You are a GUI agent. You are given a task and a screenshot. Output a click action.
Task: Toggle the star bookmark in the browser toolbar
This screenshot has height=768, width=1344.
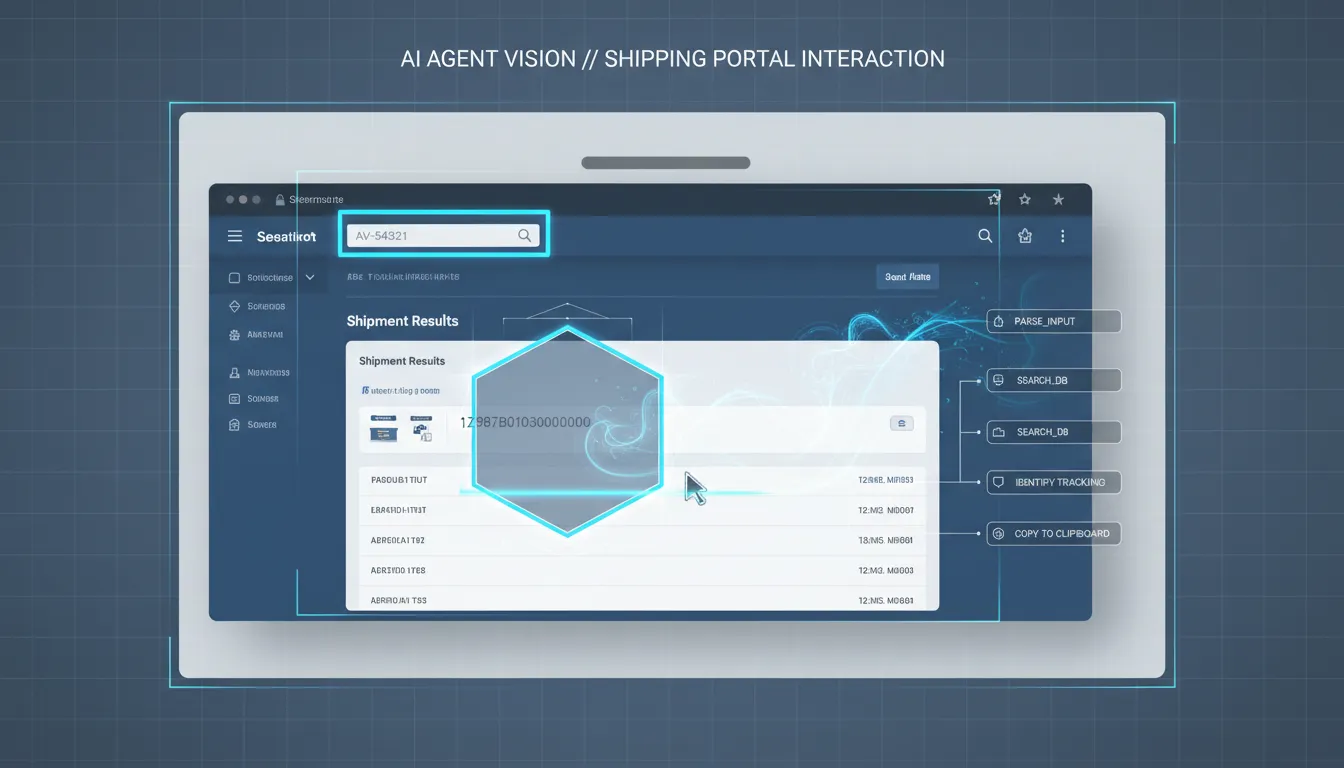(1025, 200)
